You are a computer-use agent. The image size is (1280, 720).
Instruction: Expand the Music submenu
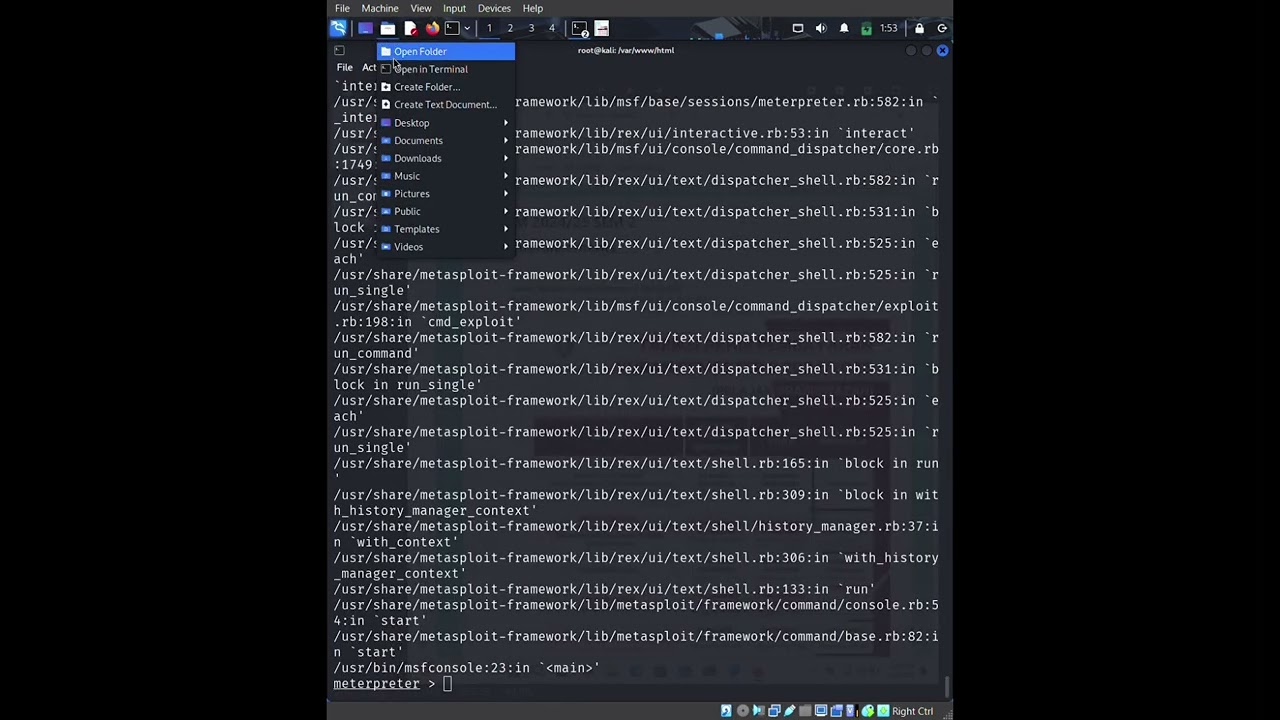(446, 176)
